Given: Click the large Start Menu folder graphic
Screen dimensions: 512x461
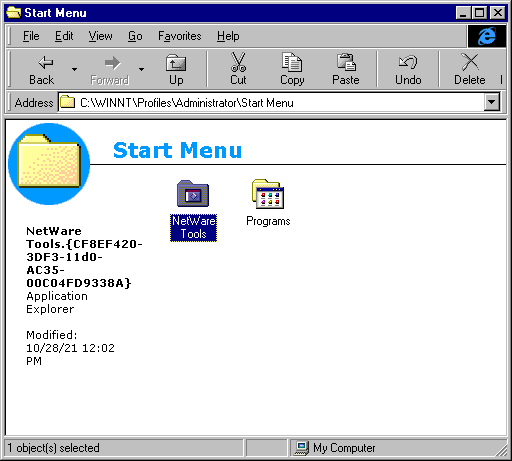Looking at the screenshot, I should point(49,164).
